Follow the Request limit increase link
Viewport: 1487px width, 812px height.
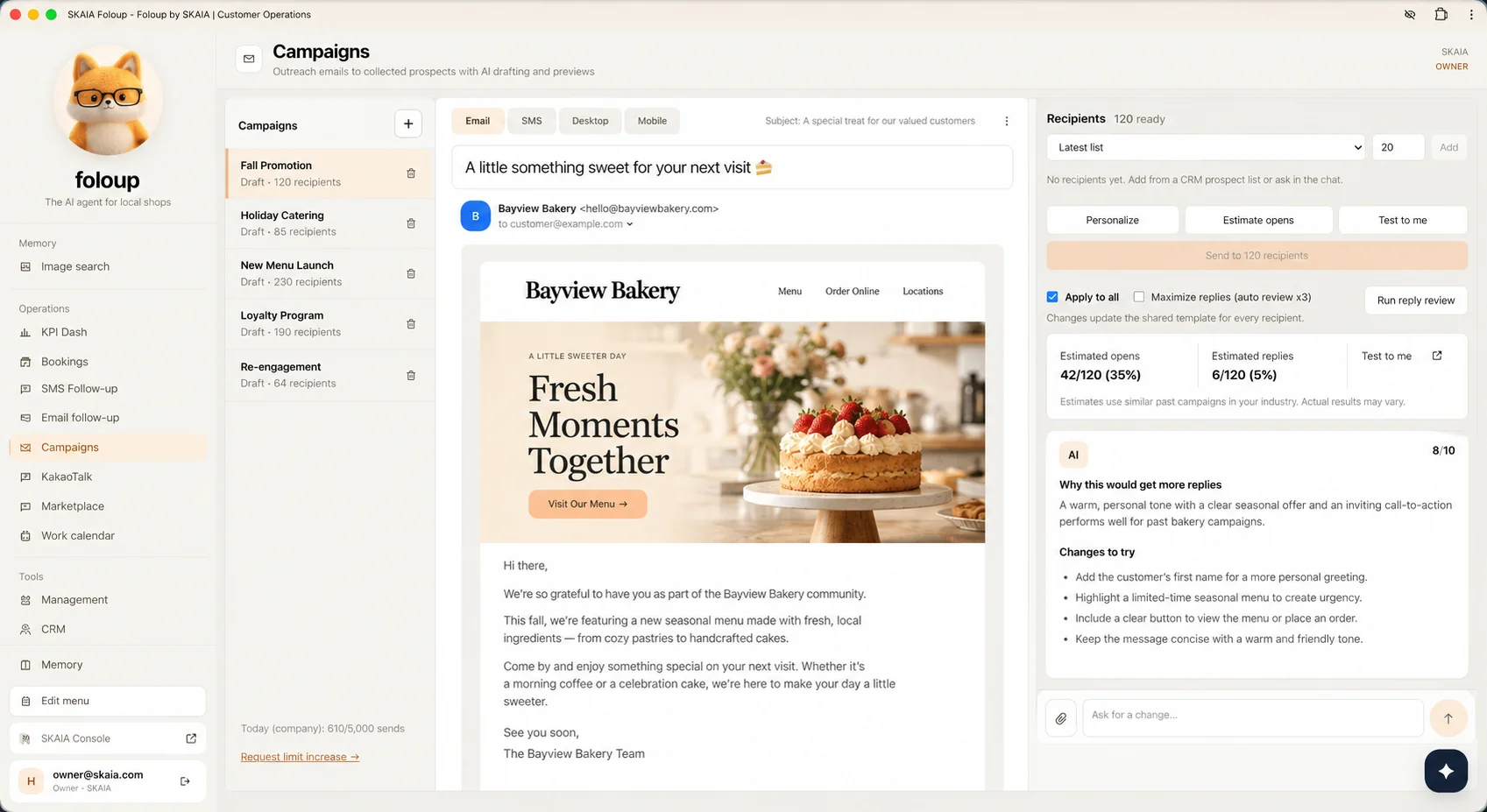click(300, 757)
